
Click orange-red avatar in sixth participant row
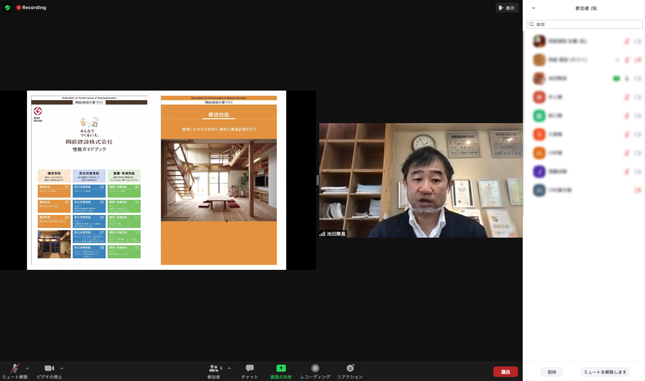539,134
